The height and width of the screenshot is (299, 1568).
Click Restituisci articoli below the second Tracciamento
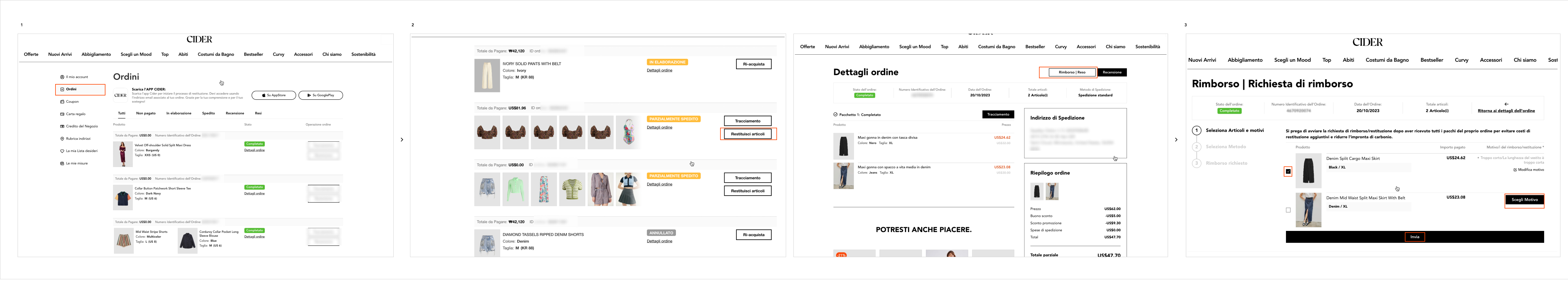click(x=748, y=191)
